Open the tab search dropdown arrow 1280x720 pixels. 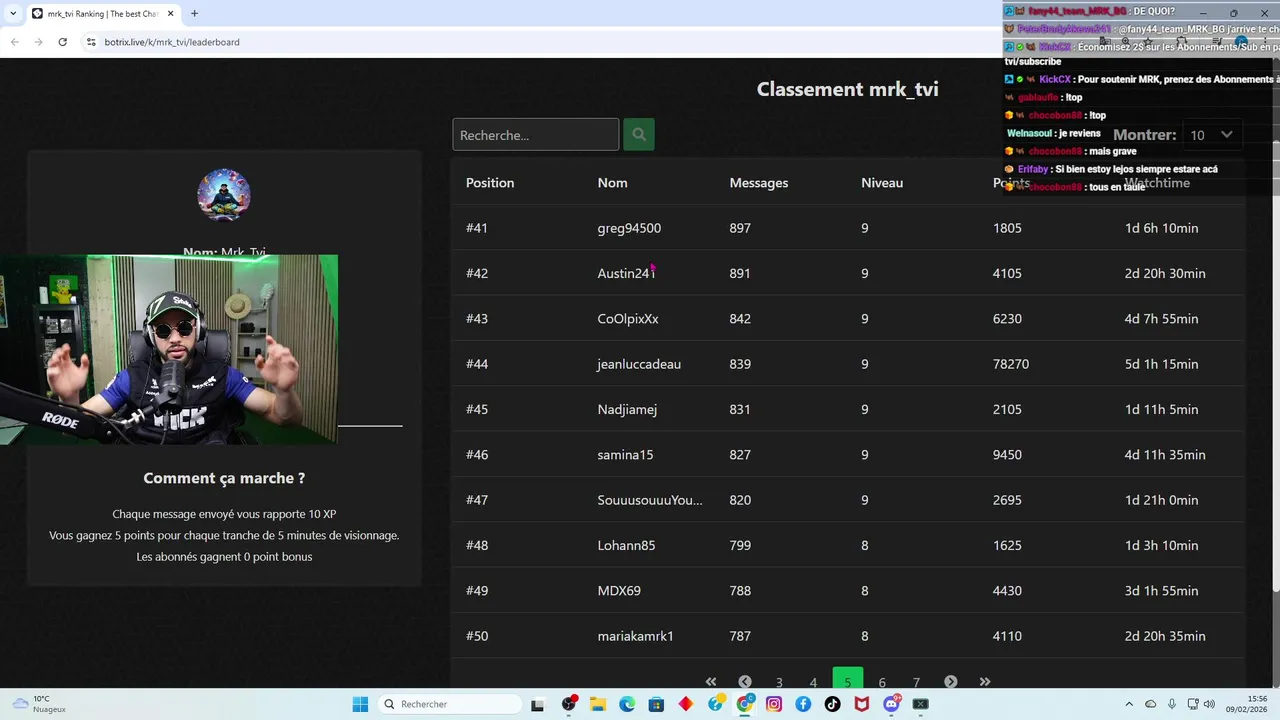(x=11, y=14)
